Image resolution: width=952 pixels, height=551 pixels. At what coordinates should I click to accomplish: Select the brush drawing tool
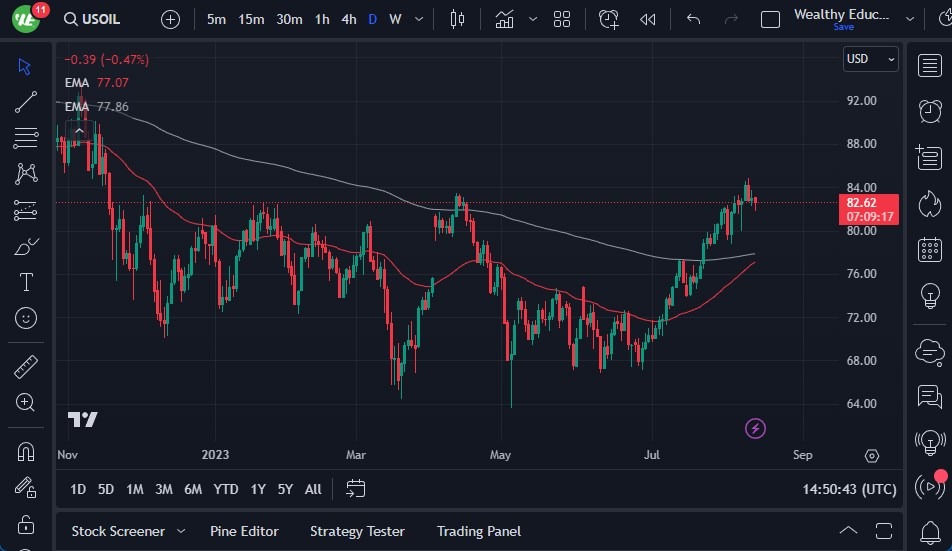[x=26, y=246]
